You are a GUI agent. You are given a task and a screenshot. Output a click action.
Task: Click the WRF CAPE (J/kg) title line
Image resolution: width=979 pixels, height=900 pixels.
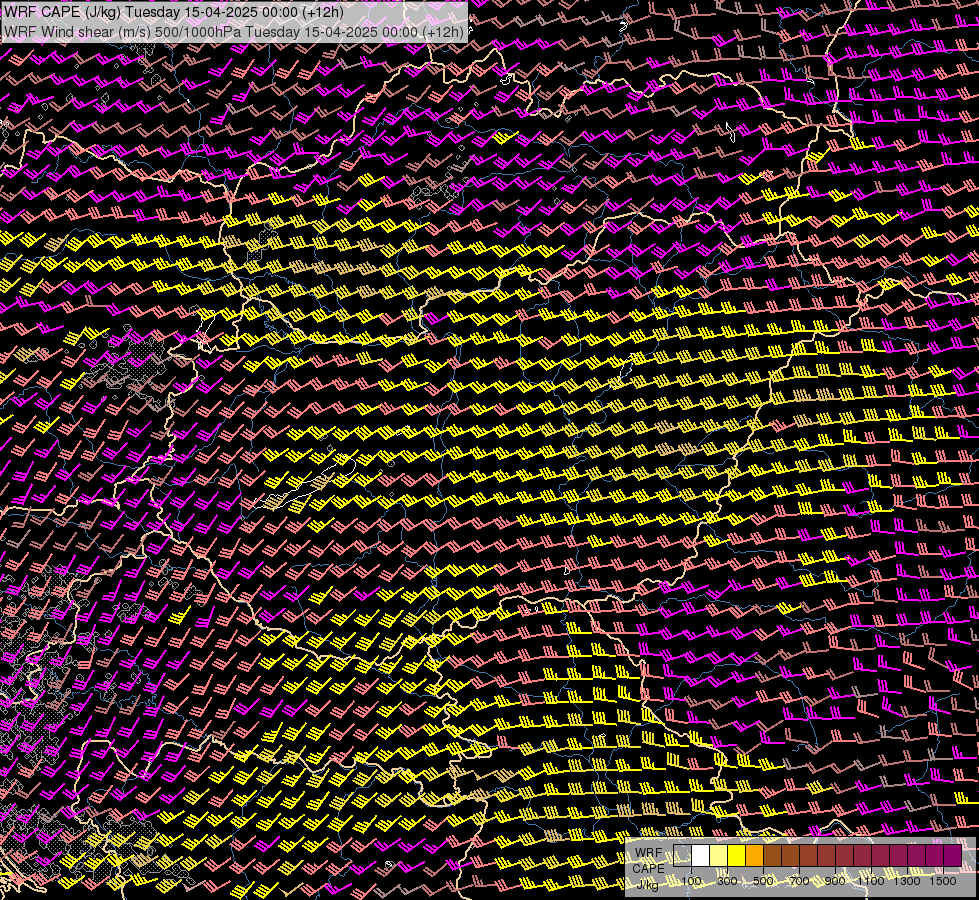(174, 12)
